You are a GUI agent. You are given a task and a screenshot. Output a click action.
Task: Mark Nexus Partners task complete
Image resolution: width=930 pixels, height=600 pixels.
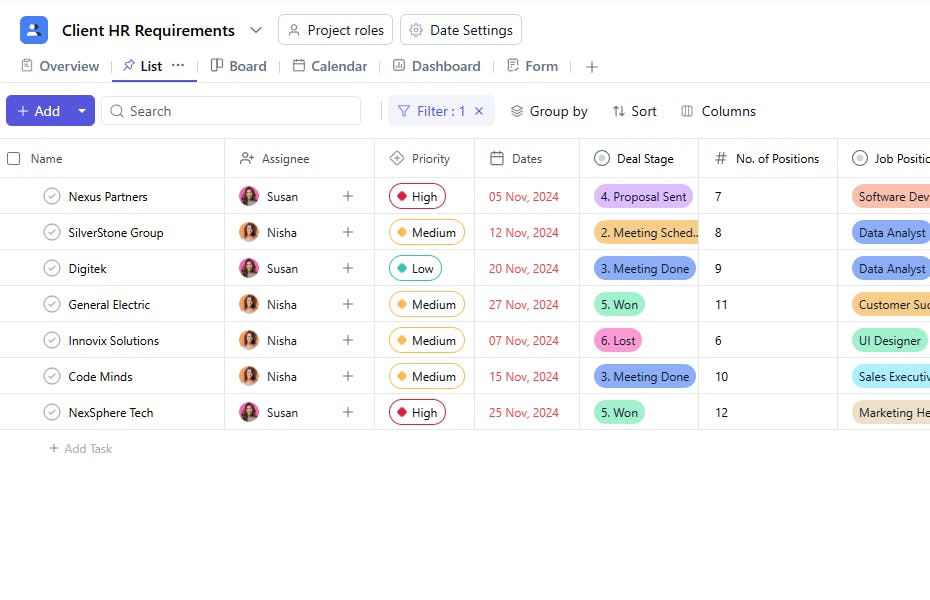point(52,197)
